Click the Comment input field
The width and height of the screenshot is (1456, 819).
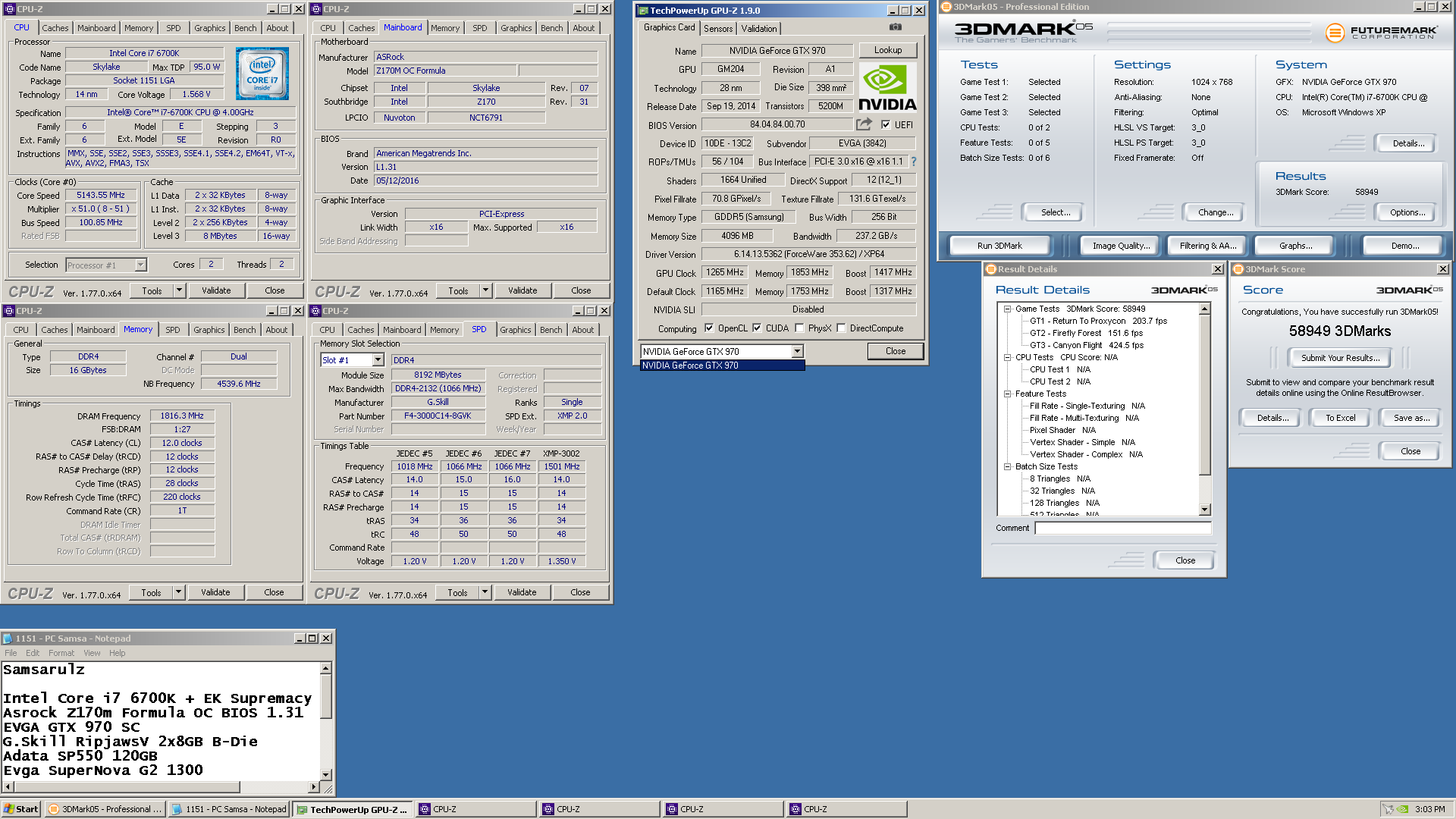coord(1123,529)
